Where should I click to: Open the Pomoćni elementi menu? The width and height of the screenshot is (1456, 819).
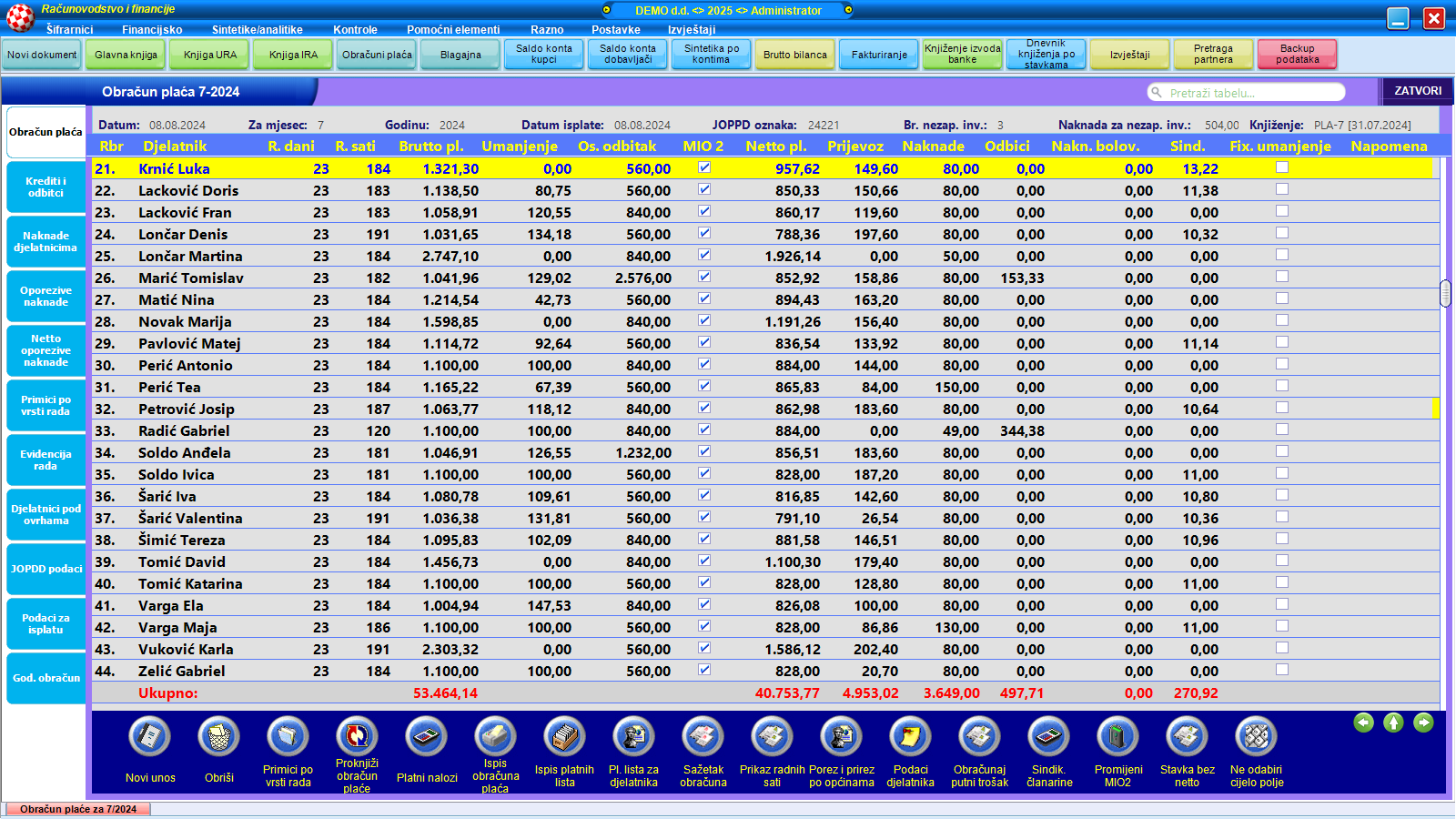(x=453, y=29)
